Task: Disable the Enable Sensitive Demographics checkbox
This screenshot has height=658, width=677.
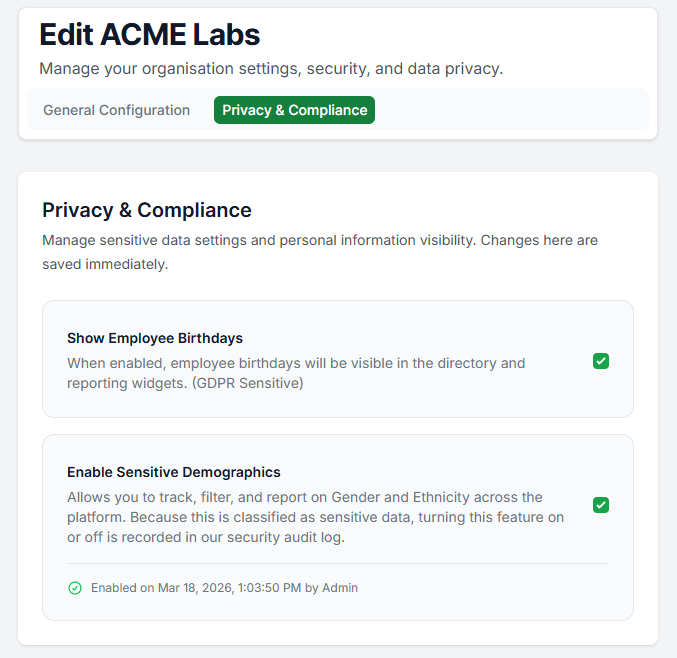Action: pyautogui.click(x=601, y=505)
